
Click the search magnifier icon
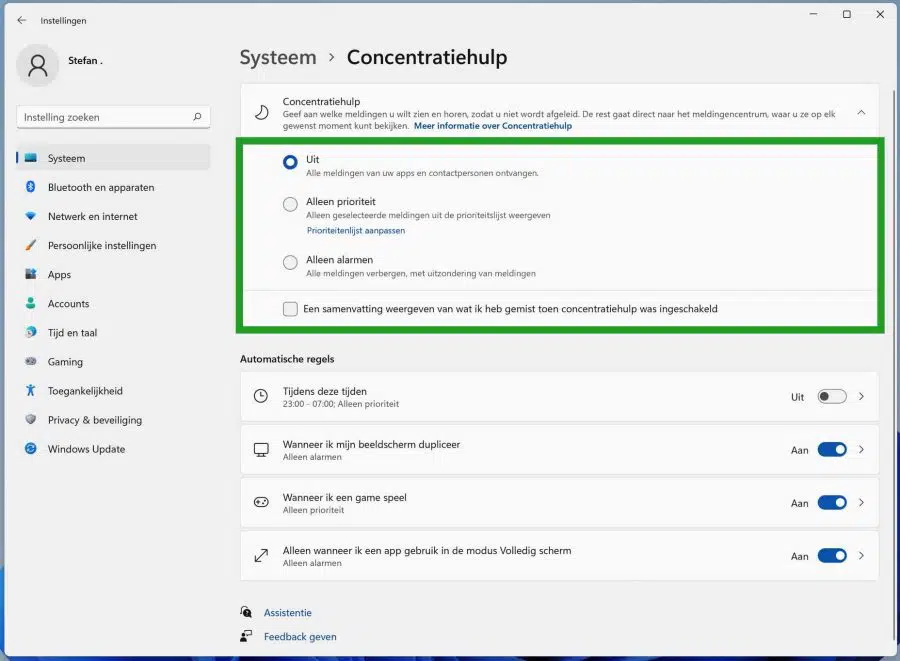pos(197,116)
